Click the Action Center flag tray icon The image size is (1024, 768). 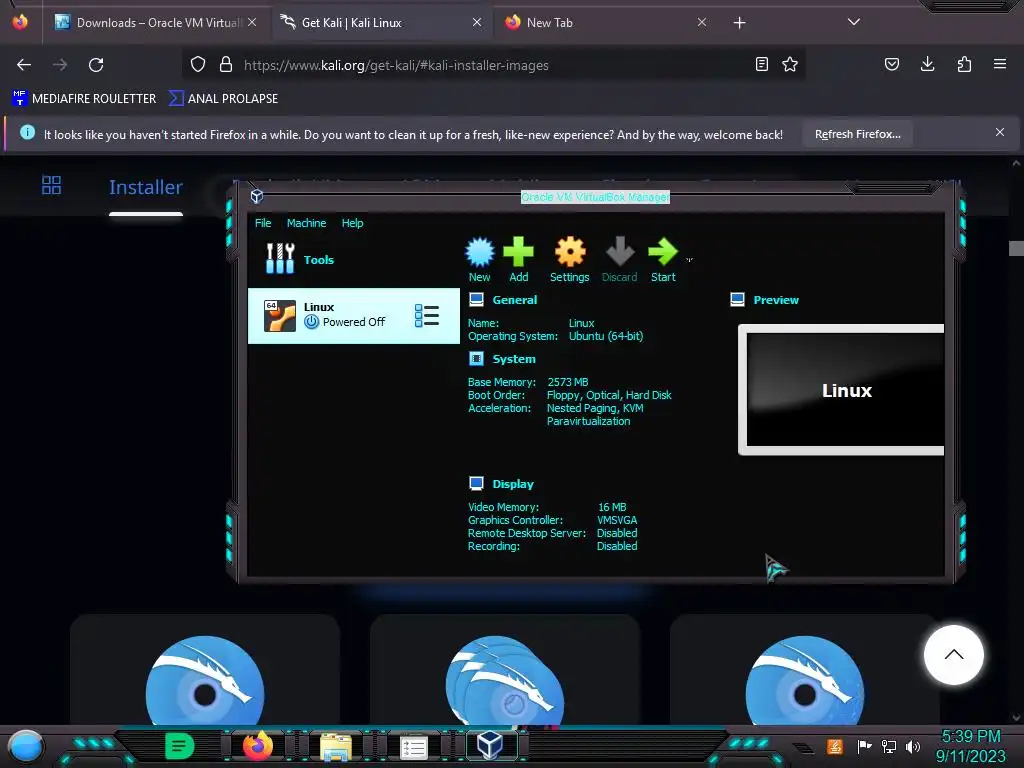click(x=864, y=746)
